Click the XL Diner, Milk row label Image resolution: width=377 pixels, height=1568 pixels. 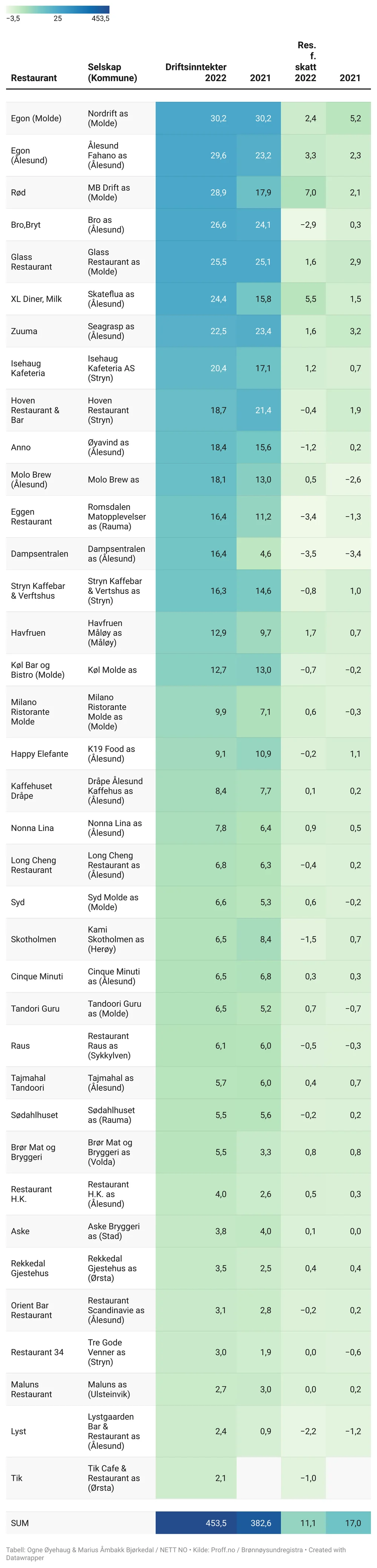tap(37, 299)
